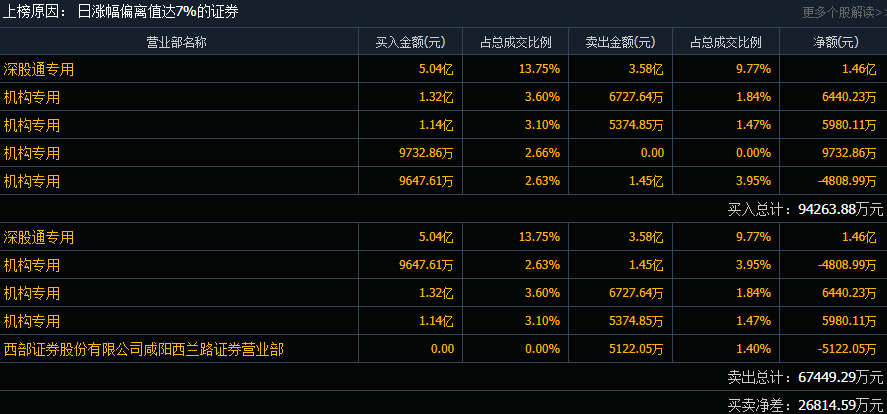Open 西部证券股份有限公司咸阳西兰路证券营业部 entry
The width and height of the screenshot is (887, 414).
[144, 350]
